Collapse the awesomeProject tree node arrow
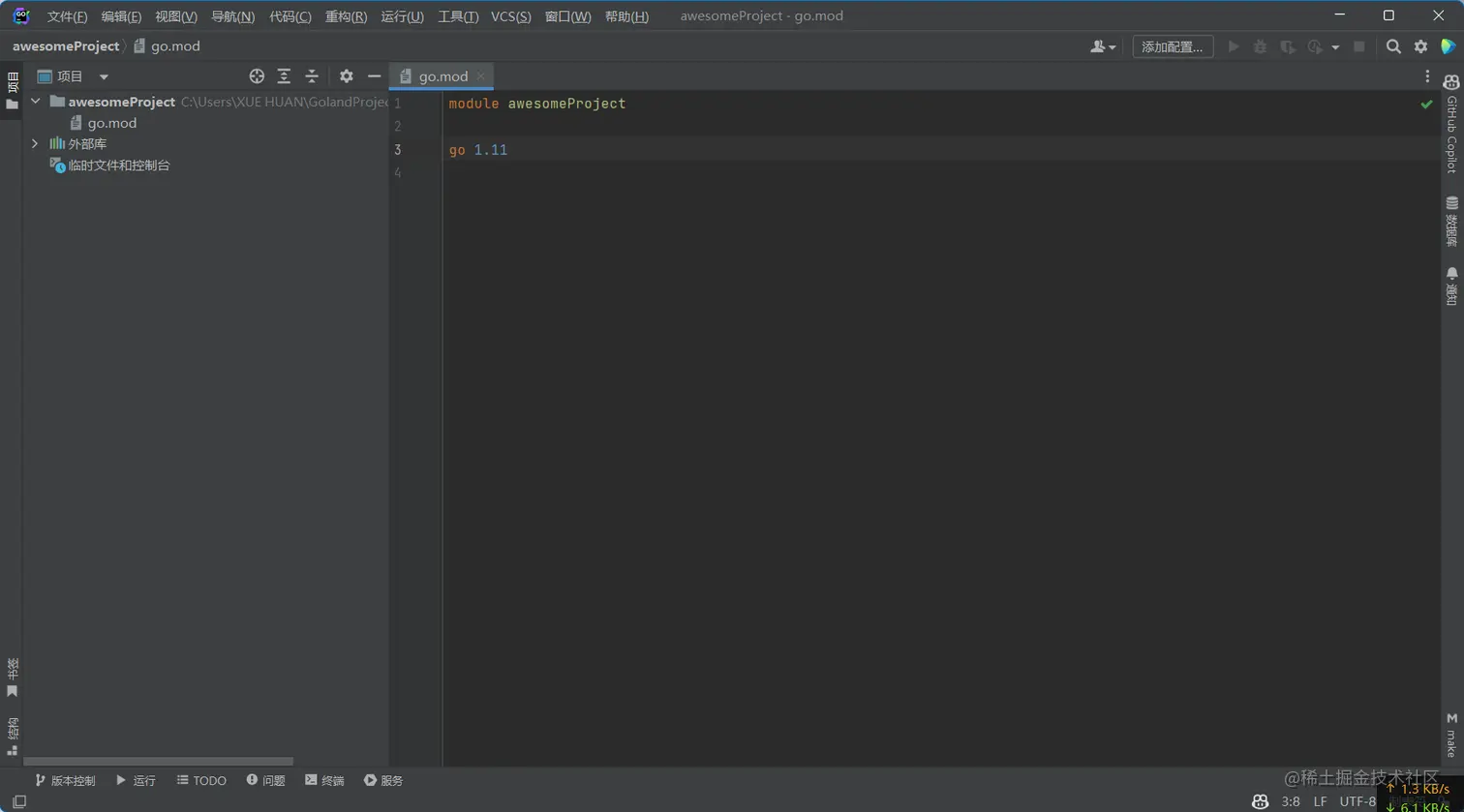Screen dimensions: 1464x812 36,102
